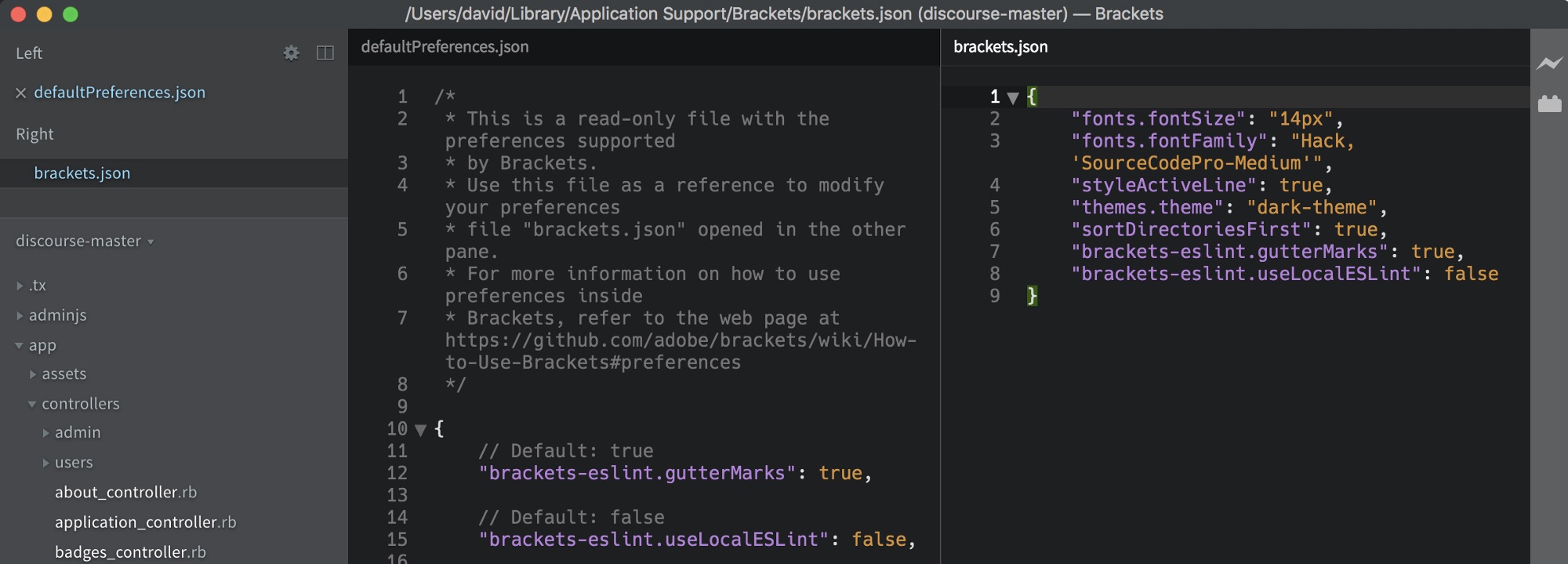Click the "dark-theme" value in the editor

point(1312,208)
